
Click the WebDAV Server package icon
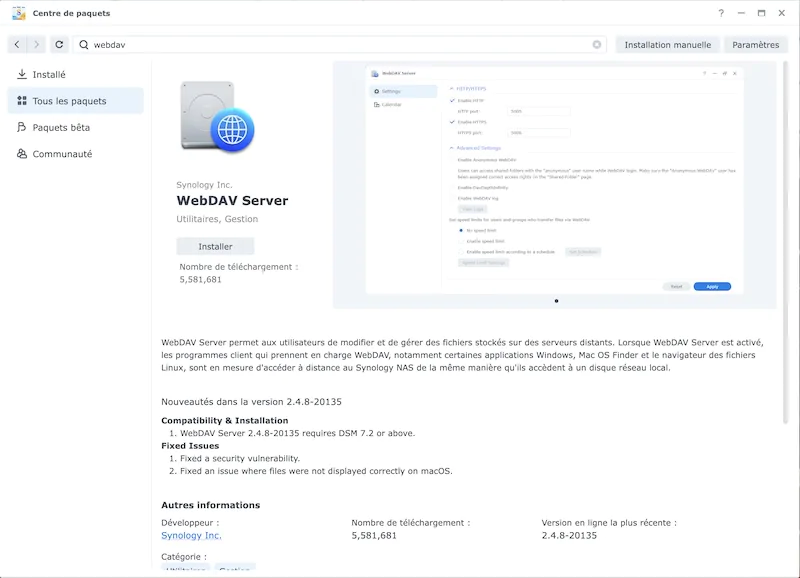coord(217,116)
